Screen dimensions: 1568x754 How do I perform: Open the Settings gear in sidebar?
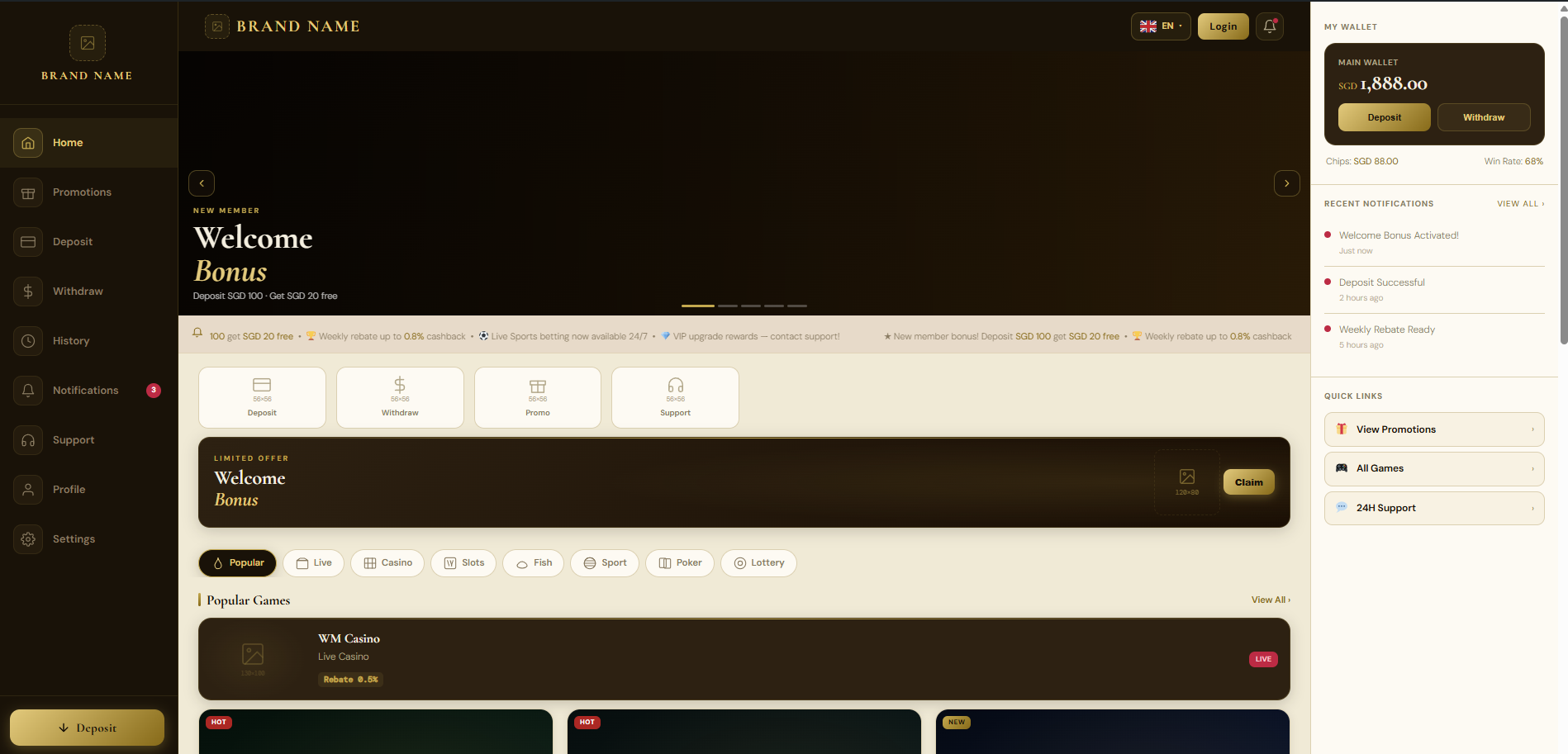pos(28,539)
